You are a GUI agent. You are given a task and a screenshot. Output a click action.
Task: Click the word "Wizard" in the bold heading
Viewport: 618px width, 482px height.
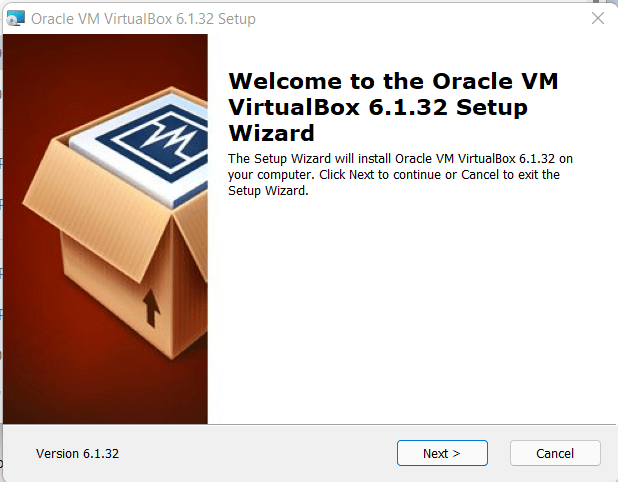[x=271, y=133]
